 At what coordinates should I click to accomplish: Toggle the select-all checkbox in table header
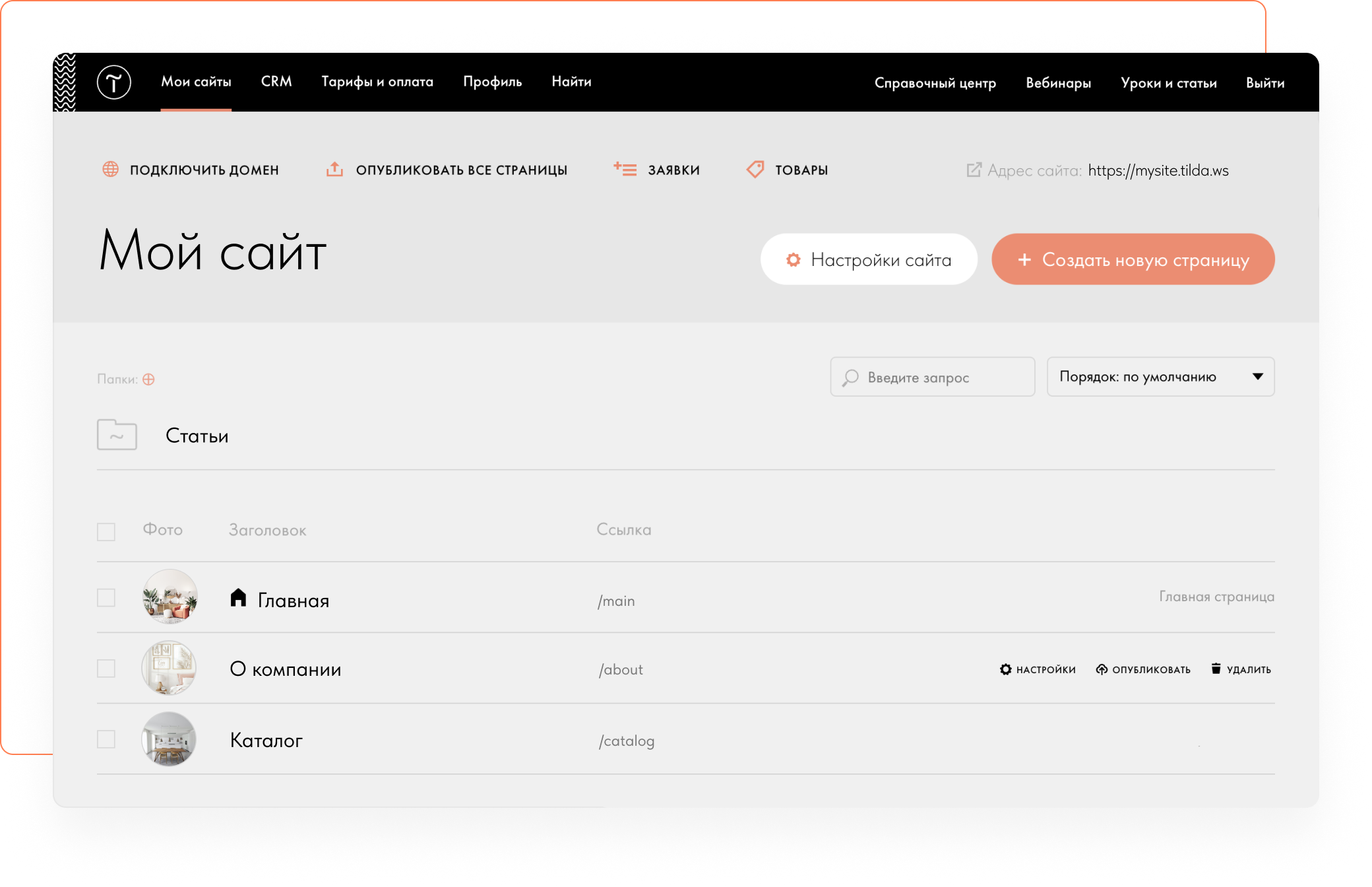pyautogui.click(x=106, y=531)
